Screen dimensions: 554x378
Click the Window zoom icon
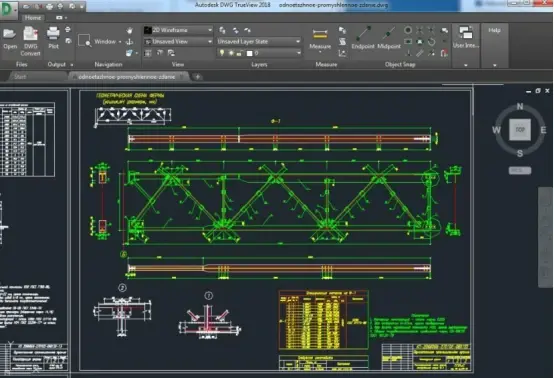(x=84, y=41)
